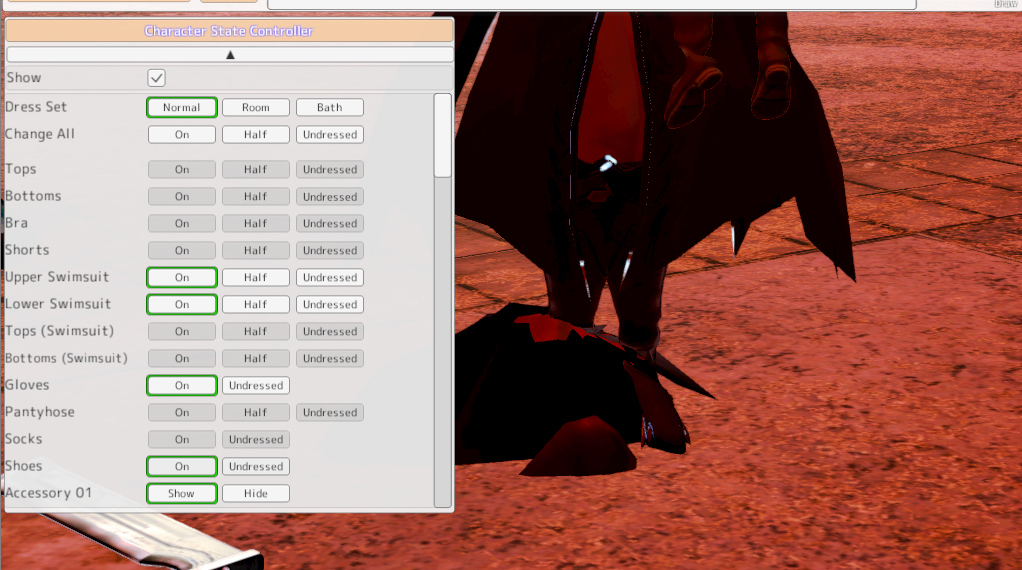Show Accessory 01

pos(182,494)
